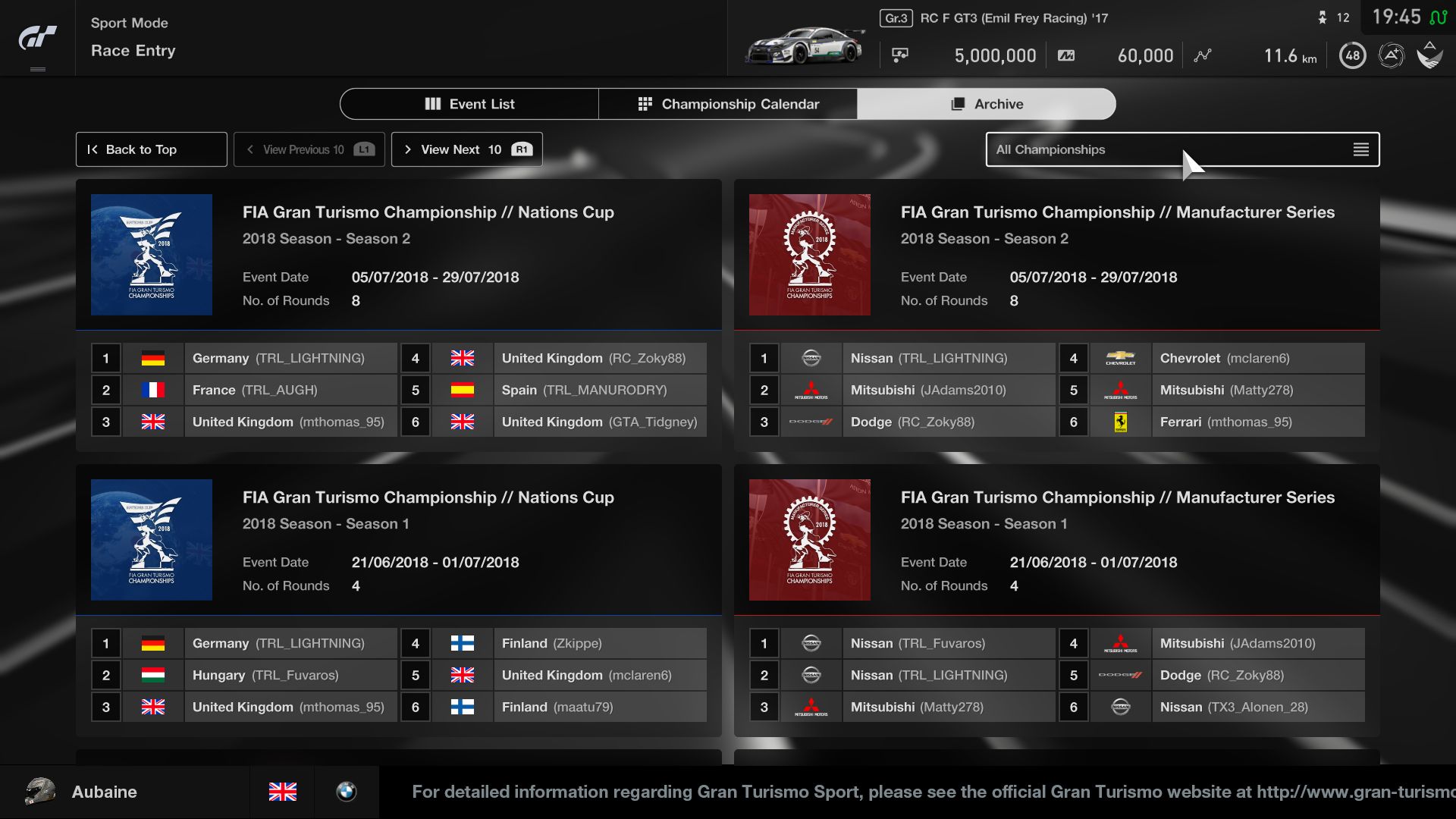Viewport: 1456px width, 819px height.
Task: Click the distance/km stat icon
Action: point(1204,54)
